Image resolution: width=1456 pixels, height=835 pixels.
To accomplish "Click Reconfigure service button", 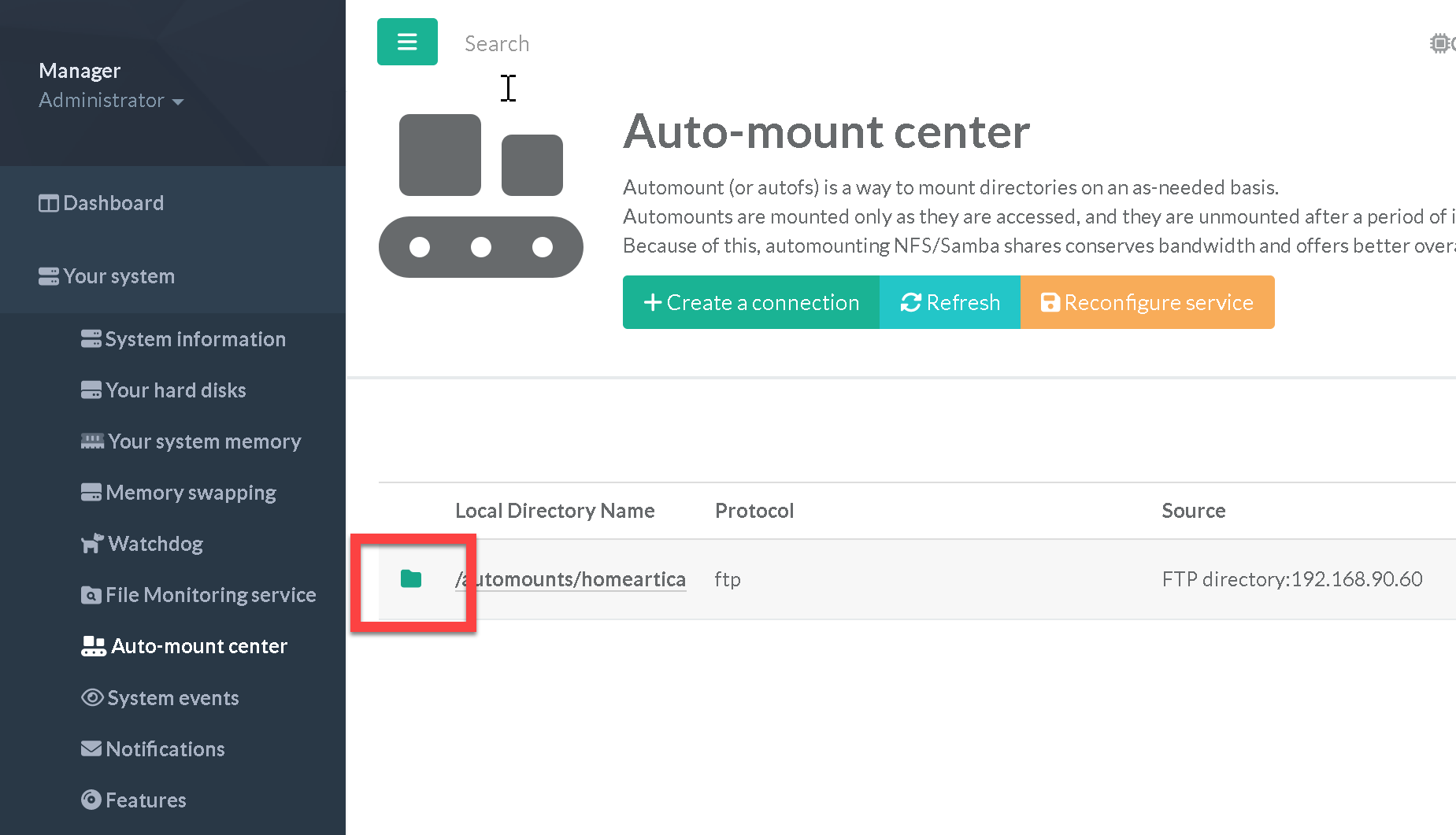I will (1147, 302).
